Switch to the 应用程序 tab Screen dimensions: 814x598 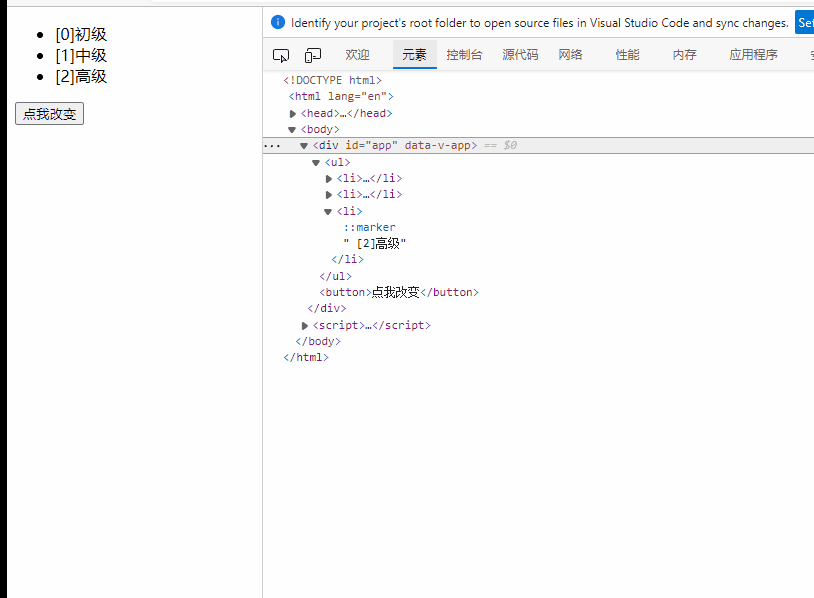pos(753,55)
